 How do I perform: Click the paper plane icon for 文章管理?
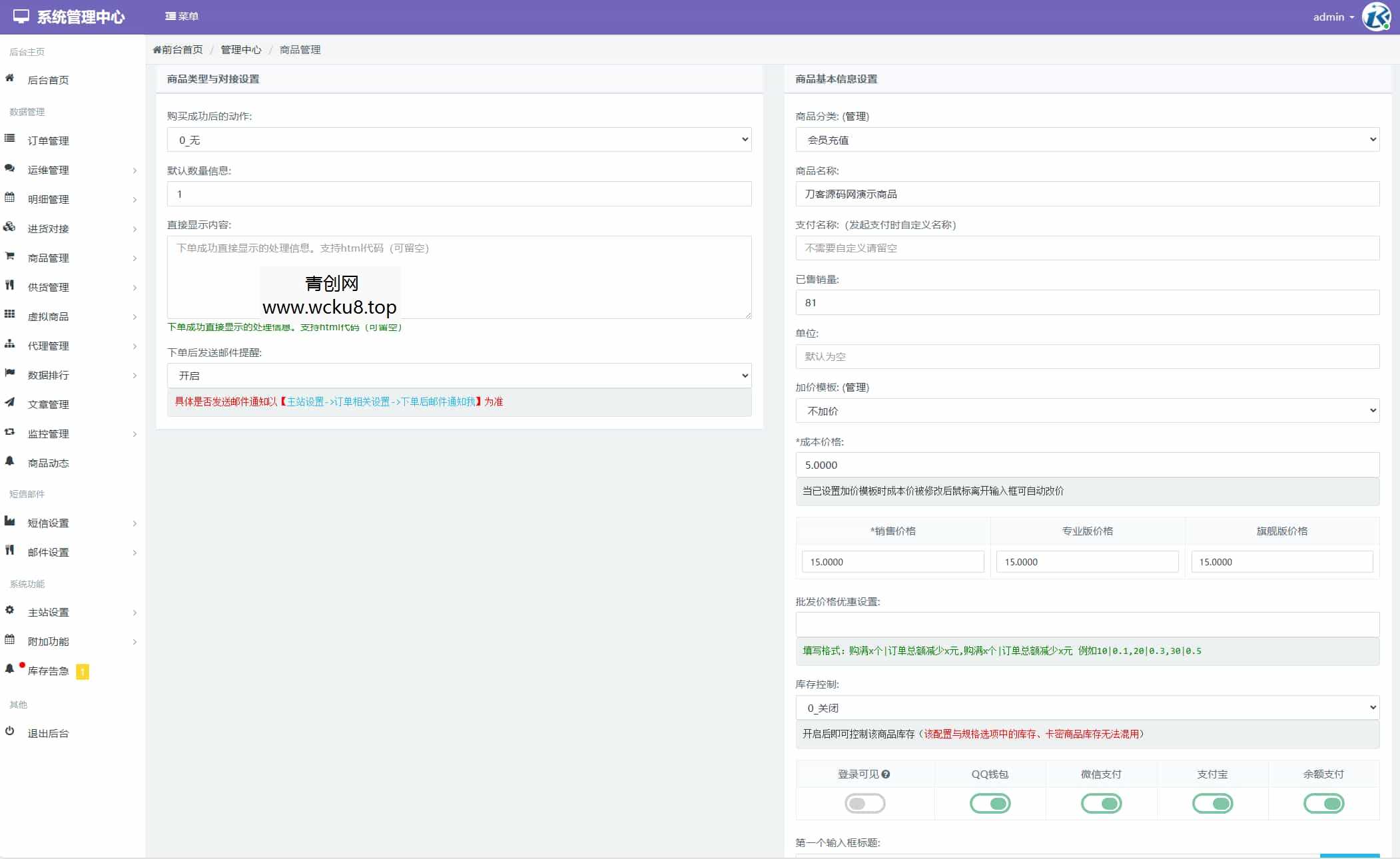pos(9,402)
